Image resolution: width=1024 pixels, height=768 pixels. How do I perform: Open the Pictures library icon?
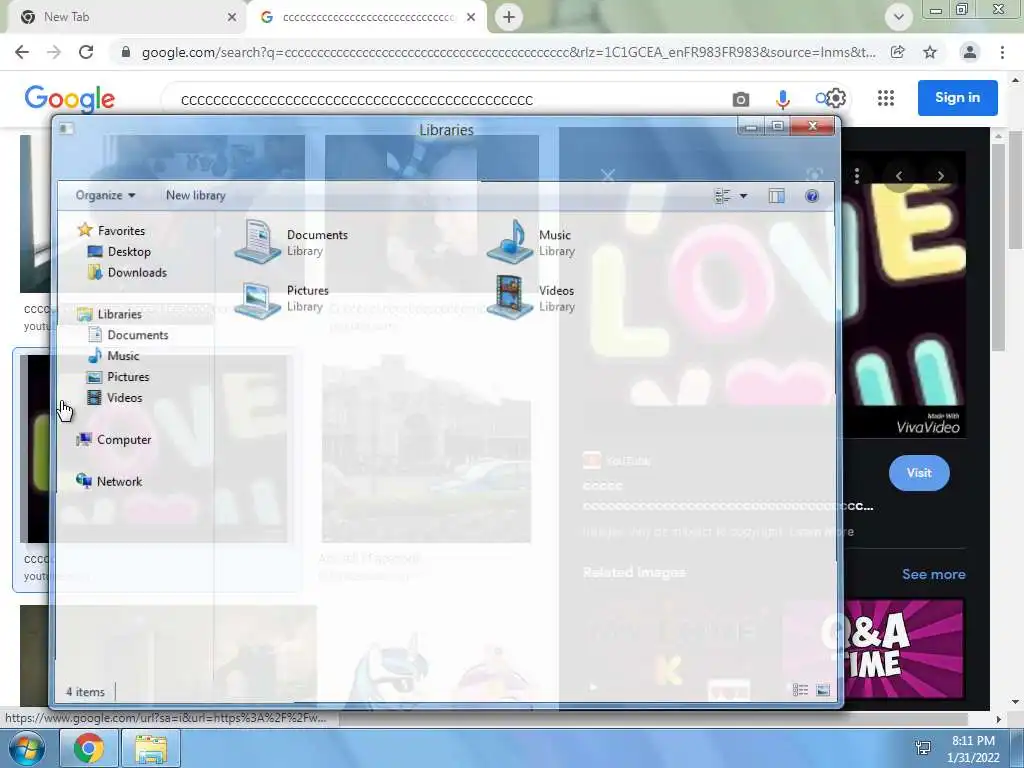pos(257,298)
